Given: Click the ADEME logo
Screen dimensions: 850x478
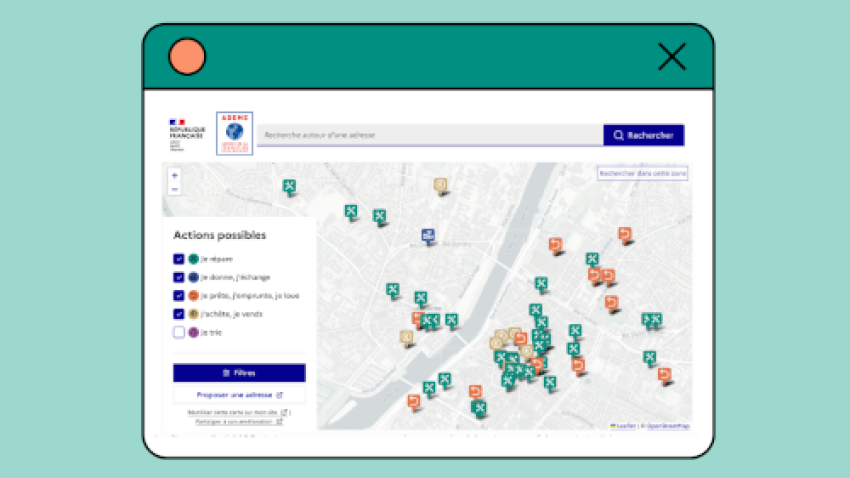Looking at the screenshot, I should [x=234, y=133].
